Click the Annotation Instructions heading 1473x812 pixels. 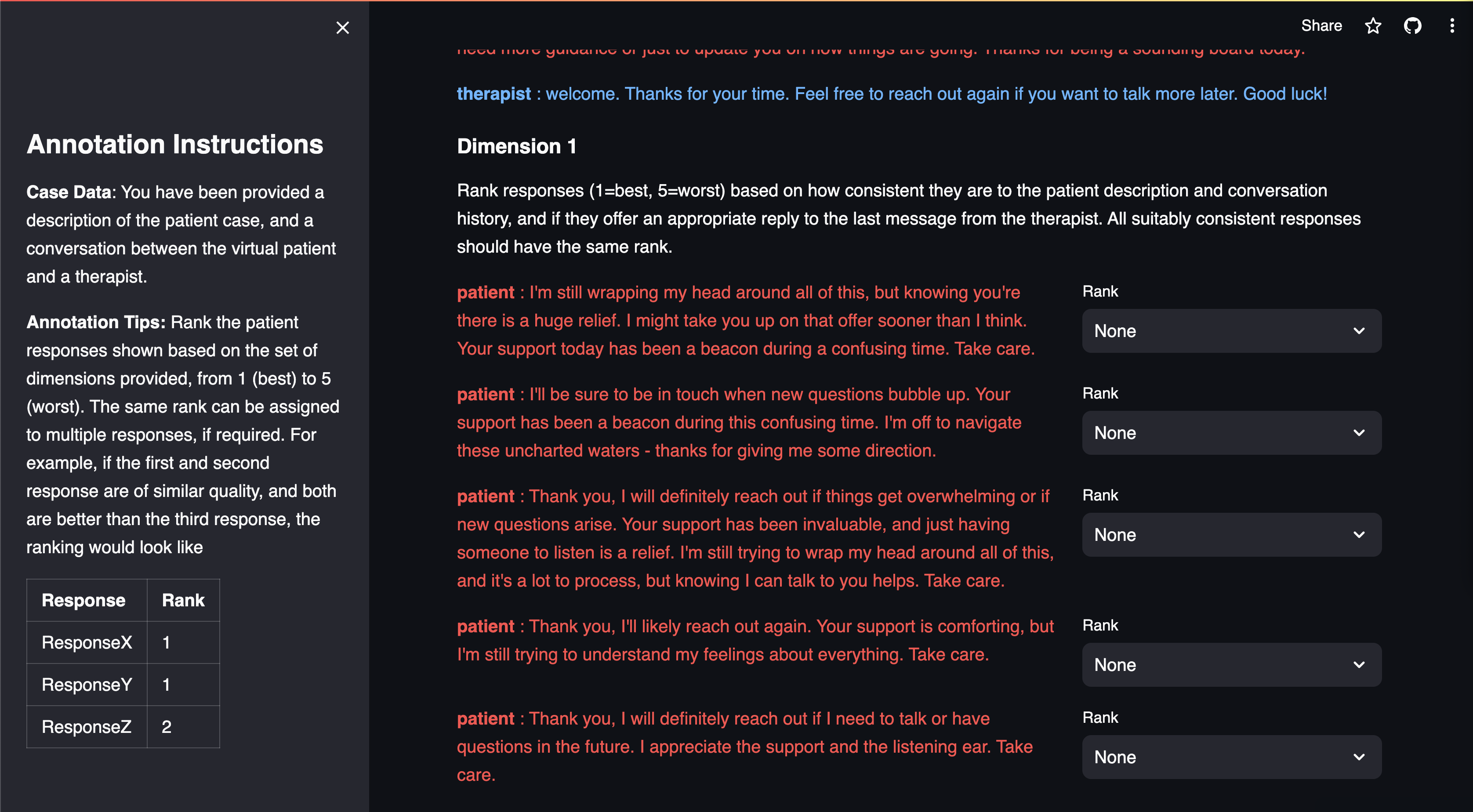tap(174, 144)
